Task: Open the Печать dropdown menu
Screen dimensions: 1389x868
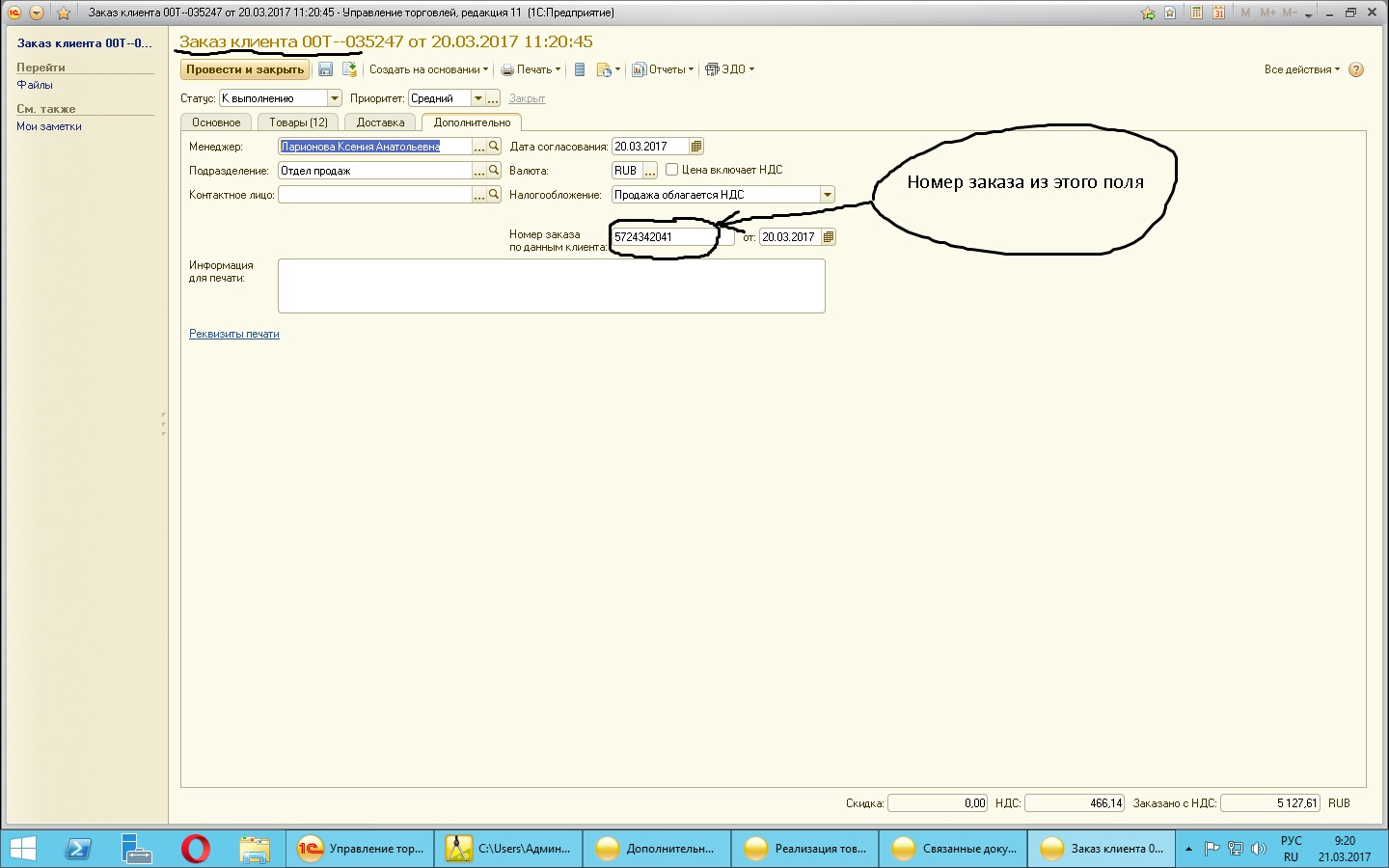Action: [x=531, y=69]
